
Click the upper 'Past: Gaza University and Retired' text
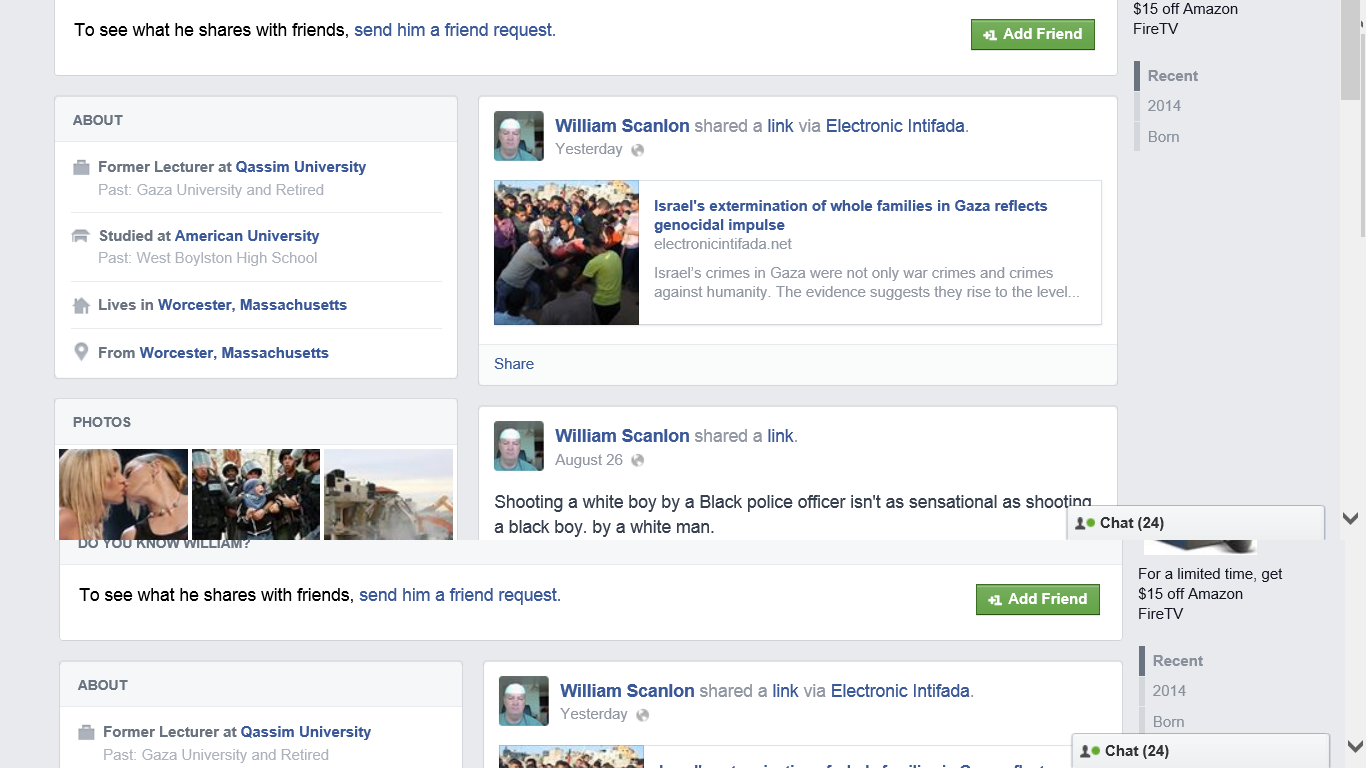click(211, 190)
